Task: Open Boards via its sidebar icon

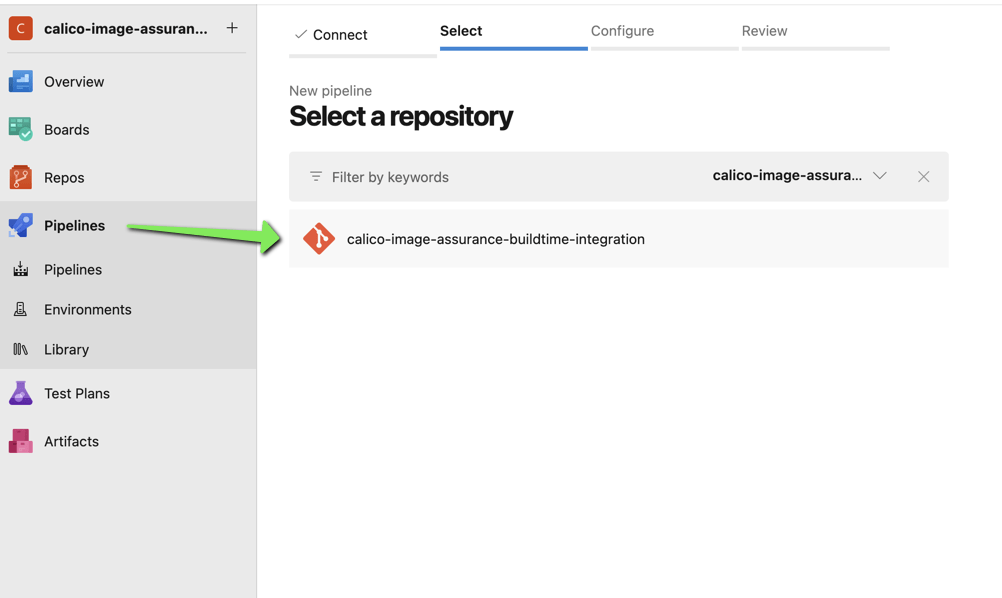Action: [21, 129]
